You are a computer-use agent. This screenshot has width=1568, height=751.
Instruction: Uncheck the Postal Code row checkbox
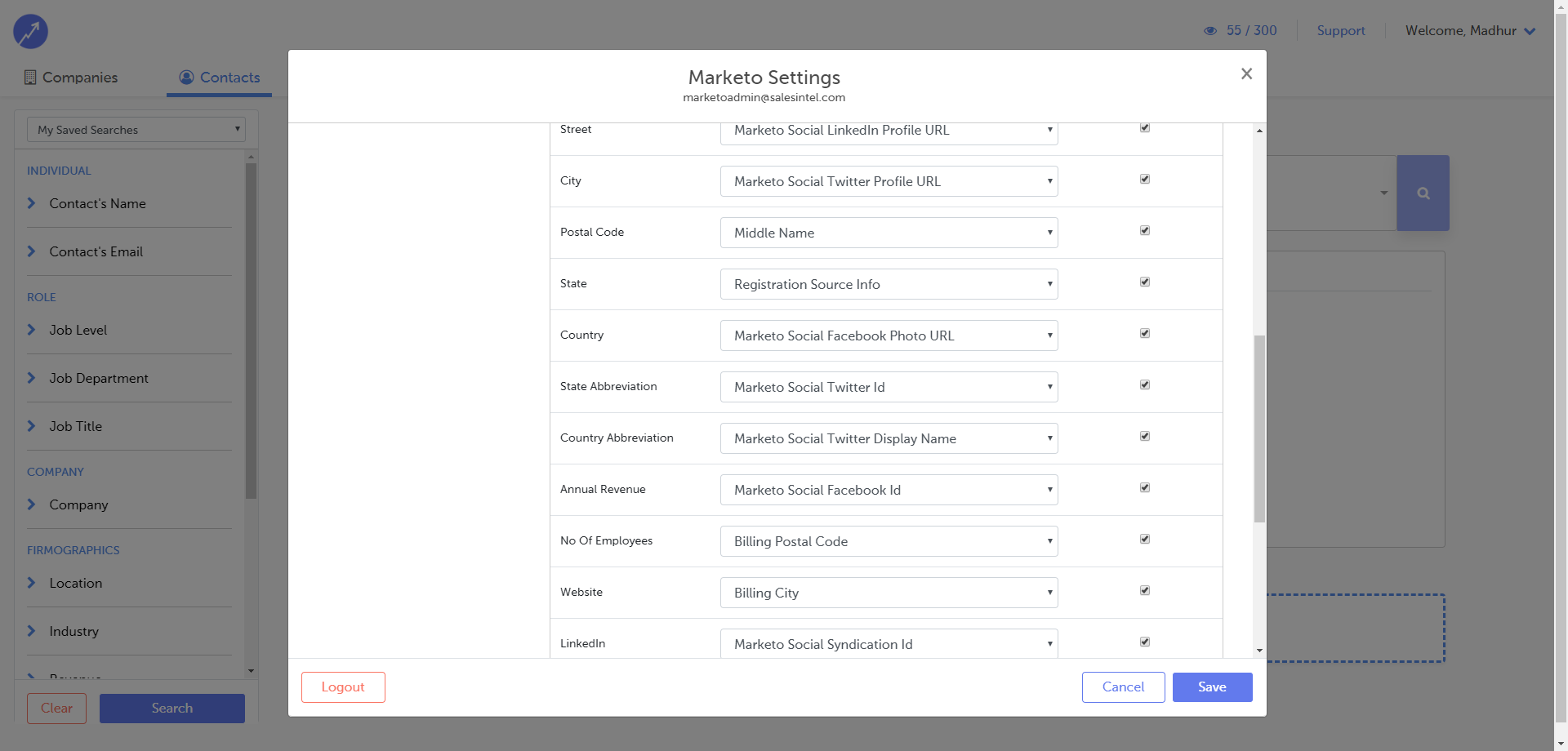point(1145,231)
